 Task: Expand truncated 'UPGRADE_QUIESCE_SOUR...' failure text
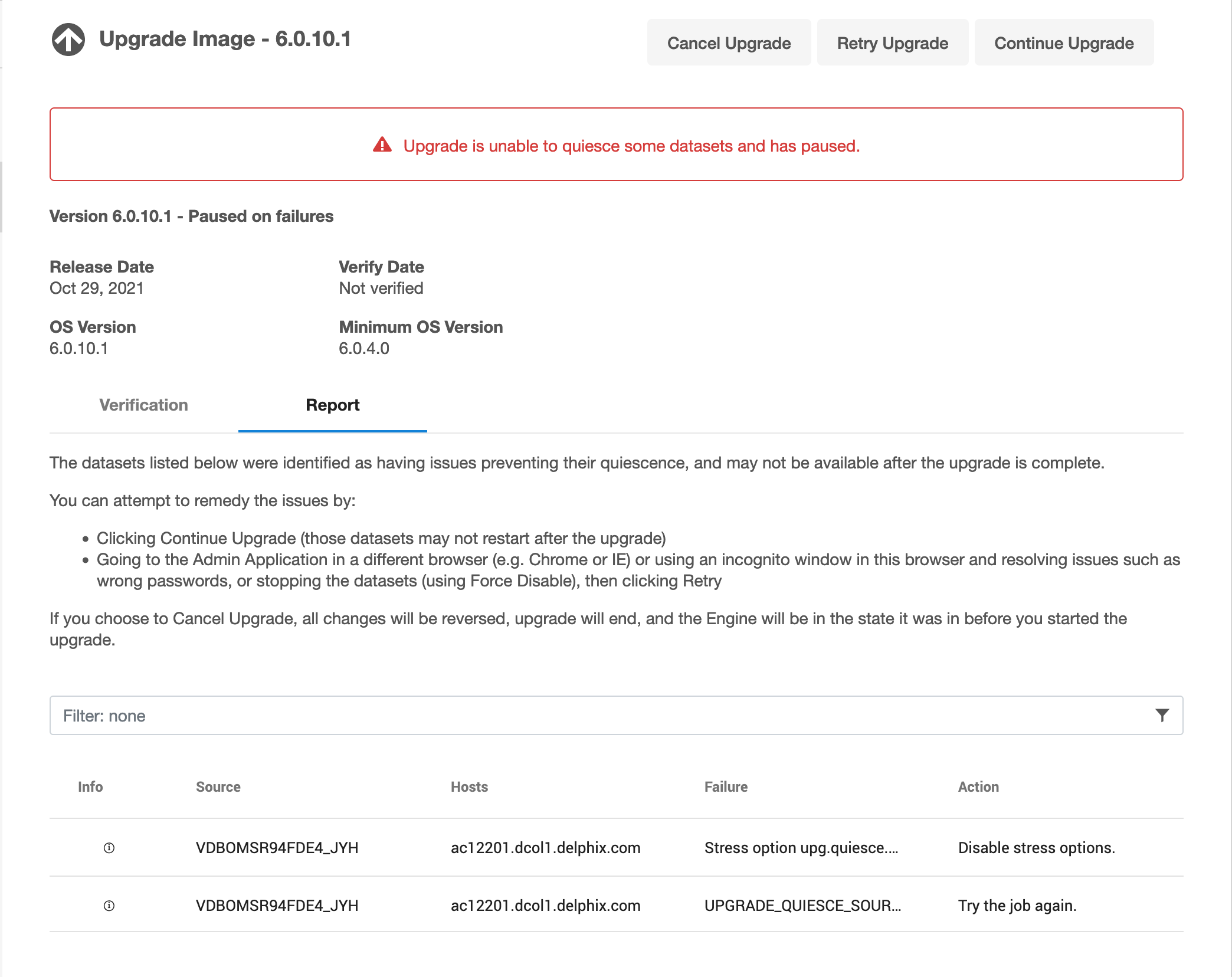click(x=802, y=906)
